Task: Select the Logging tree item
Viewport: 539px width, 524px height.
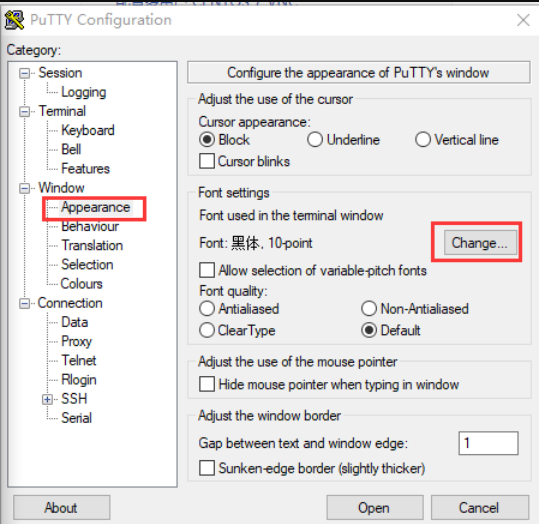Action: point(84,92)
